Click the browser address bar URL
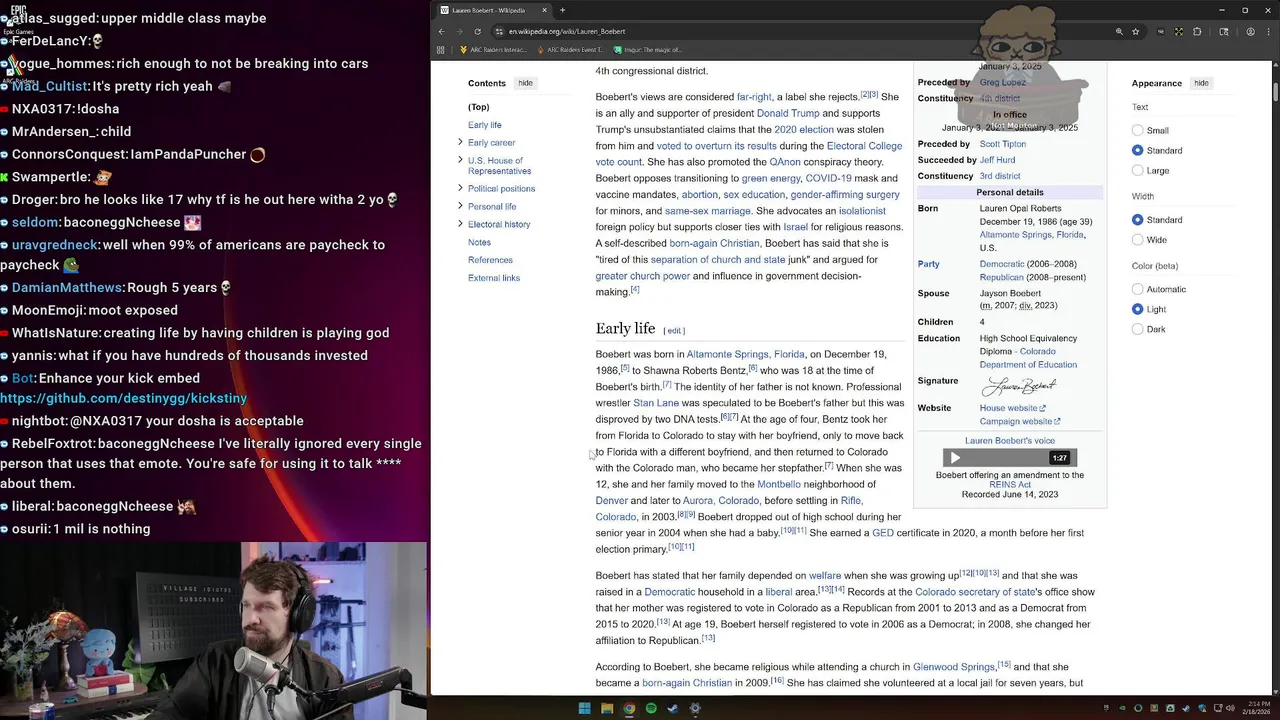Screen dimensions: 1280x720 567,31
